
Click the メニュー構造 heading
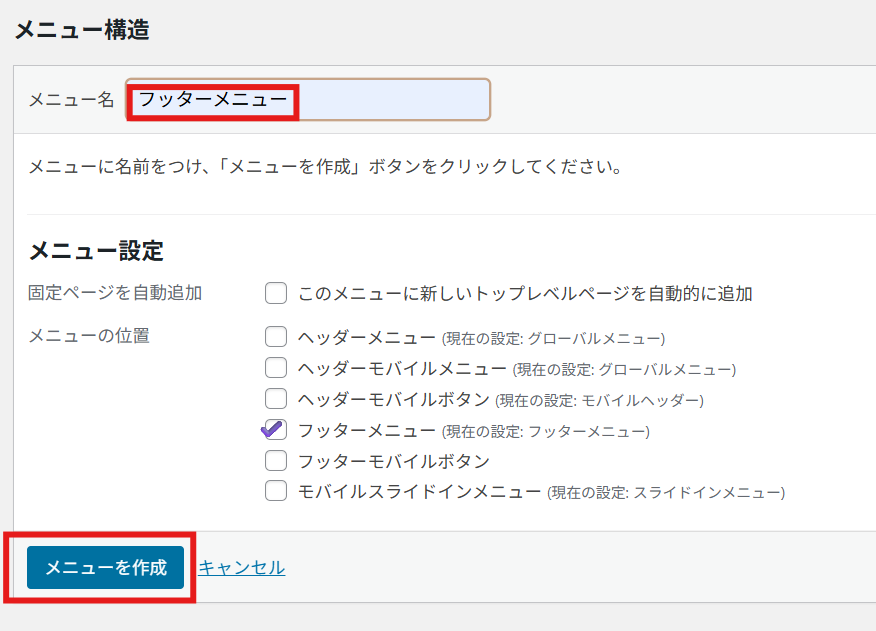tap(82, 30)
